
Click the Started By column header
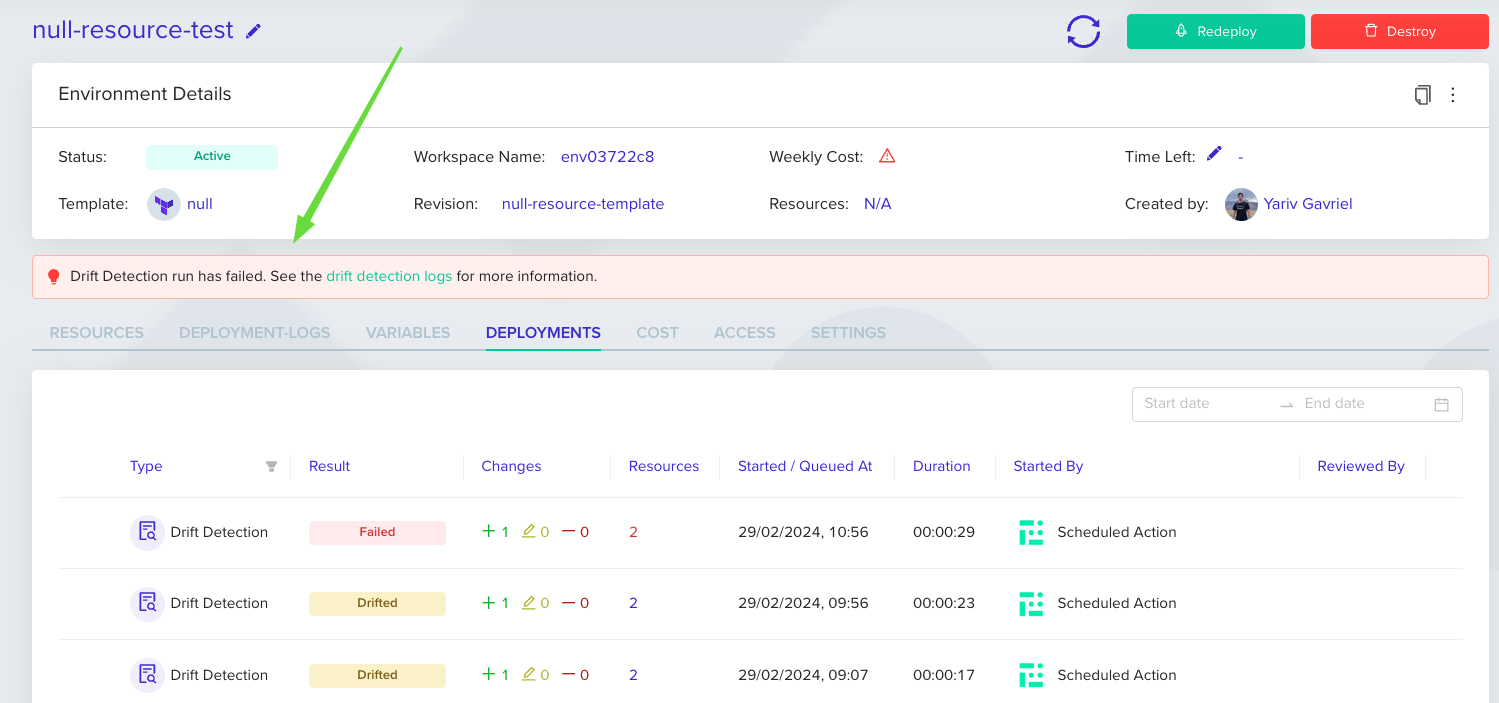coord(1048,466)
